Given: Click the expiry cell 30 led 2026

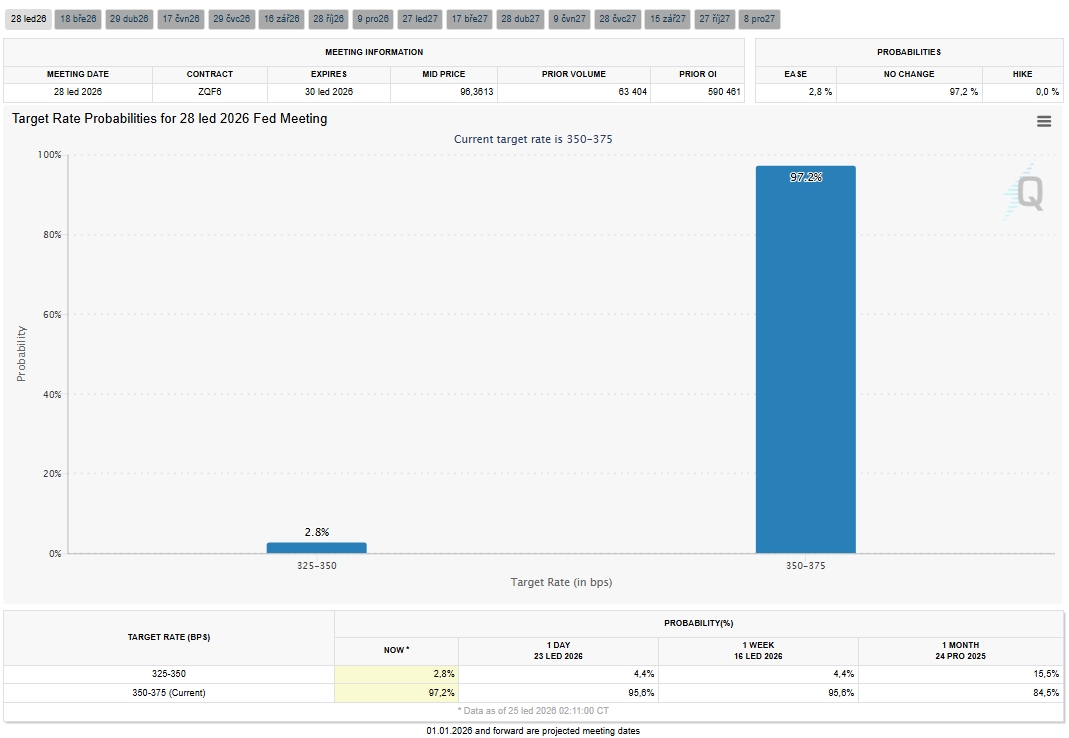Looking at the screenshot, I should pyautogui.click(x=329, y=92).
